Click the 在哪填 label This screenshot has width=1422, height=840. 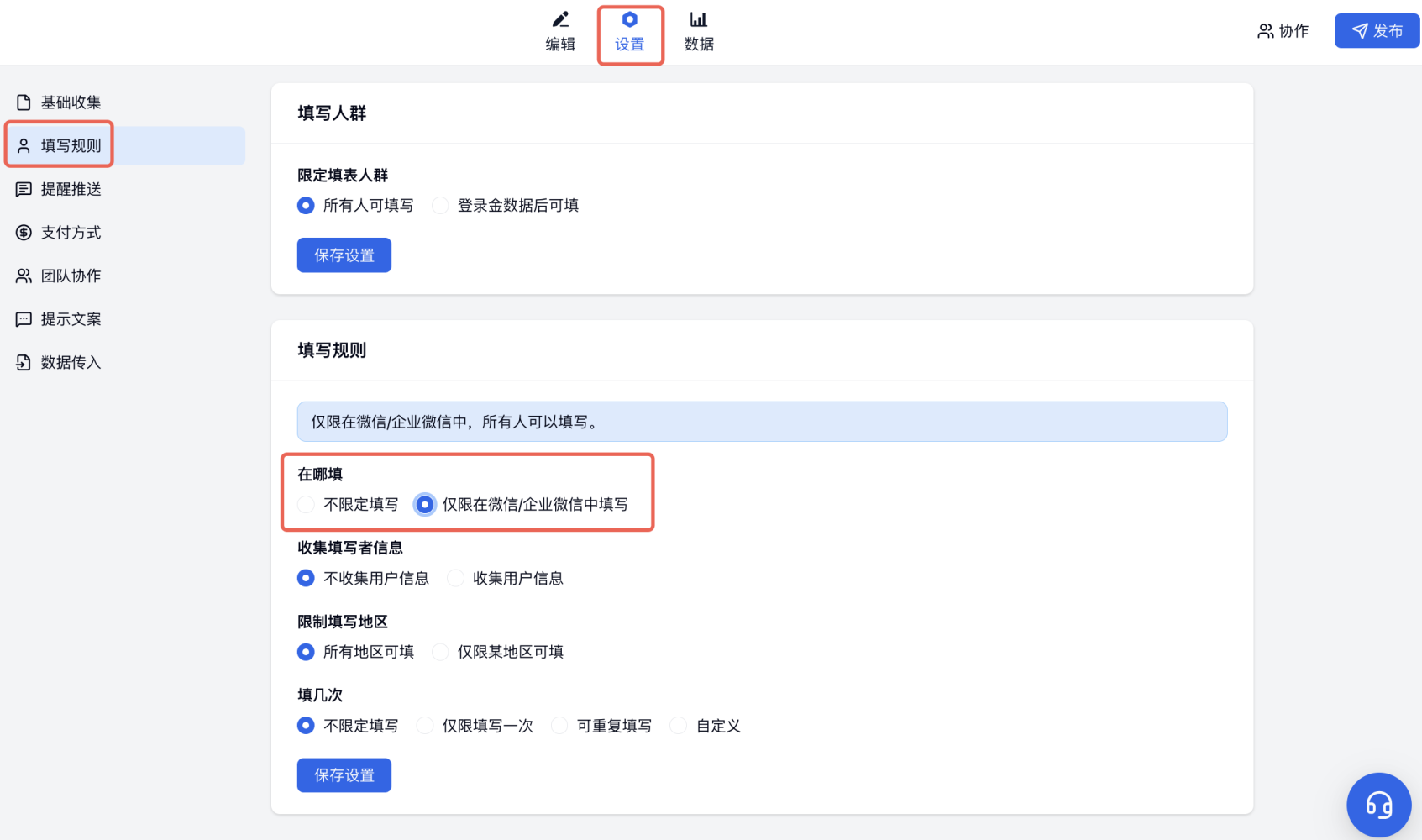tap(320, 475)
